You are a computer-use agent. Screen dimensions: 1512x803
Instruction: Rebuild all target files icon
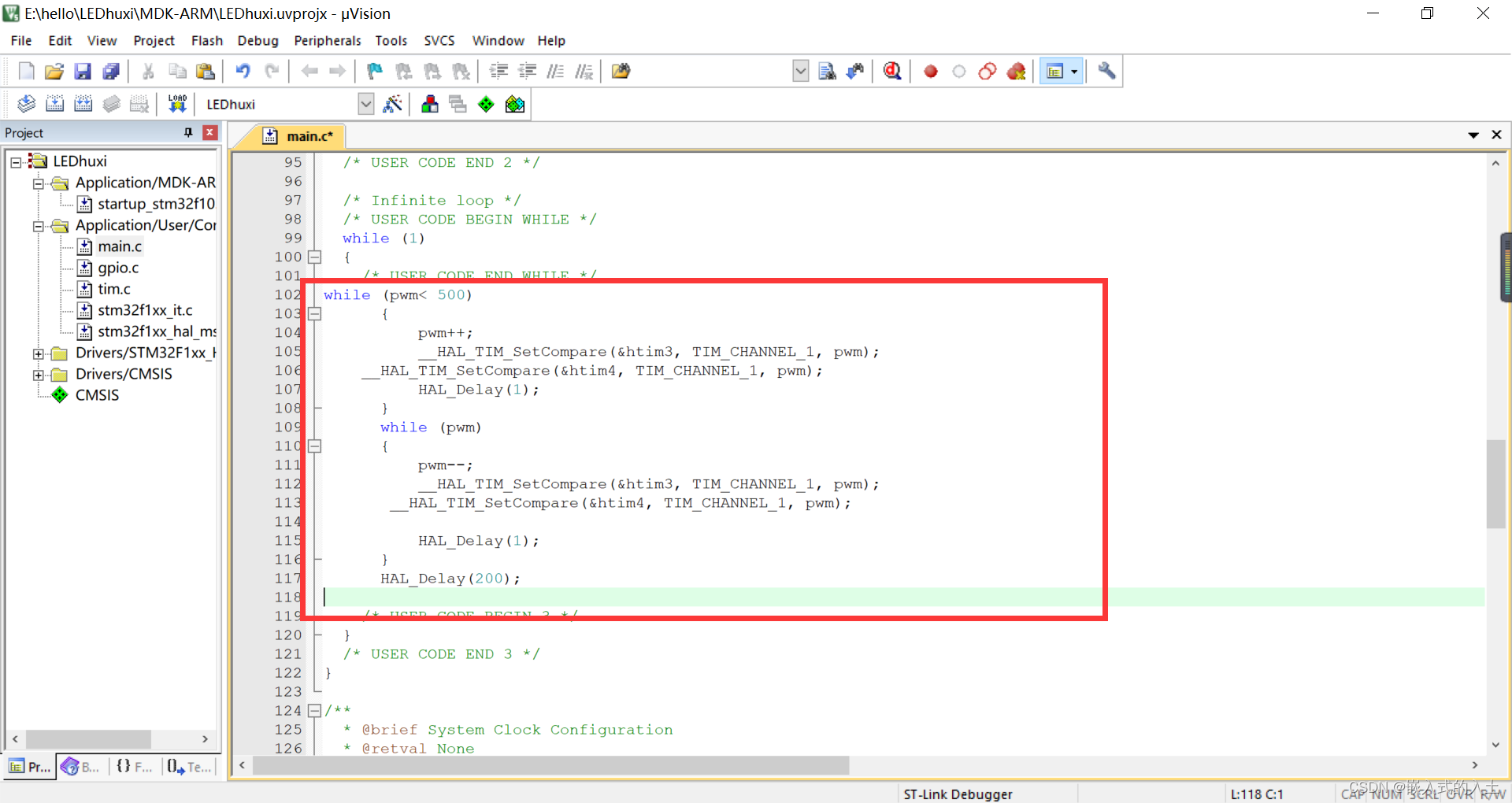(x=83, y=104)
